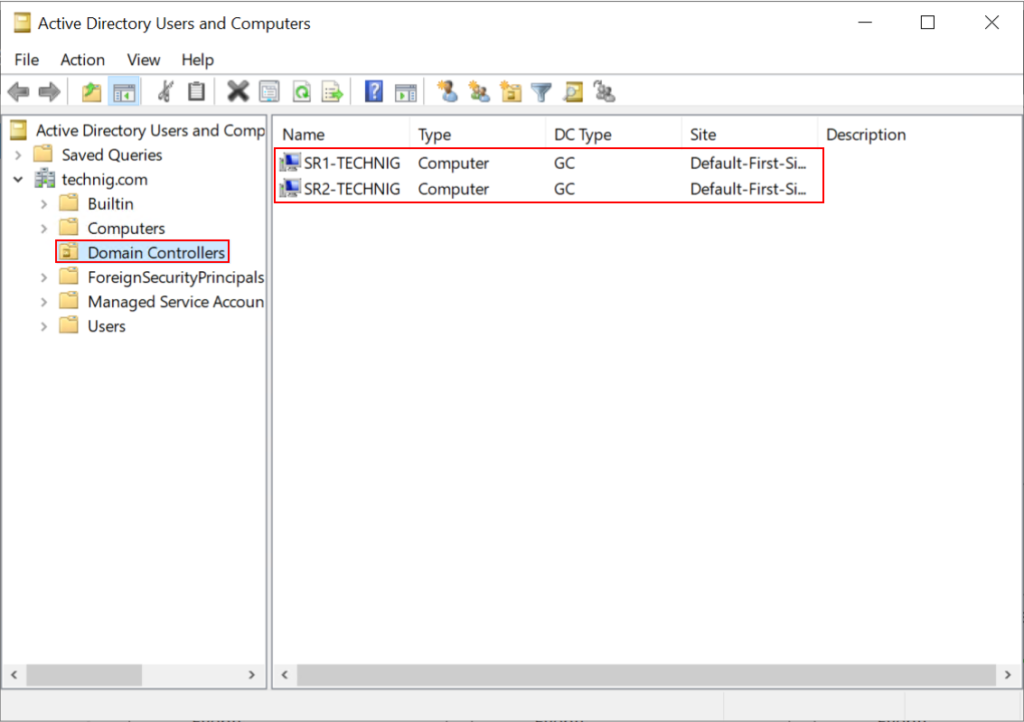1024x722 pixels.
Task: Select the Users folder
Action: coord(106,326)
